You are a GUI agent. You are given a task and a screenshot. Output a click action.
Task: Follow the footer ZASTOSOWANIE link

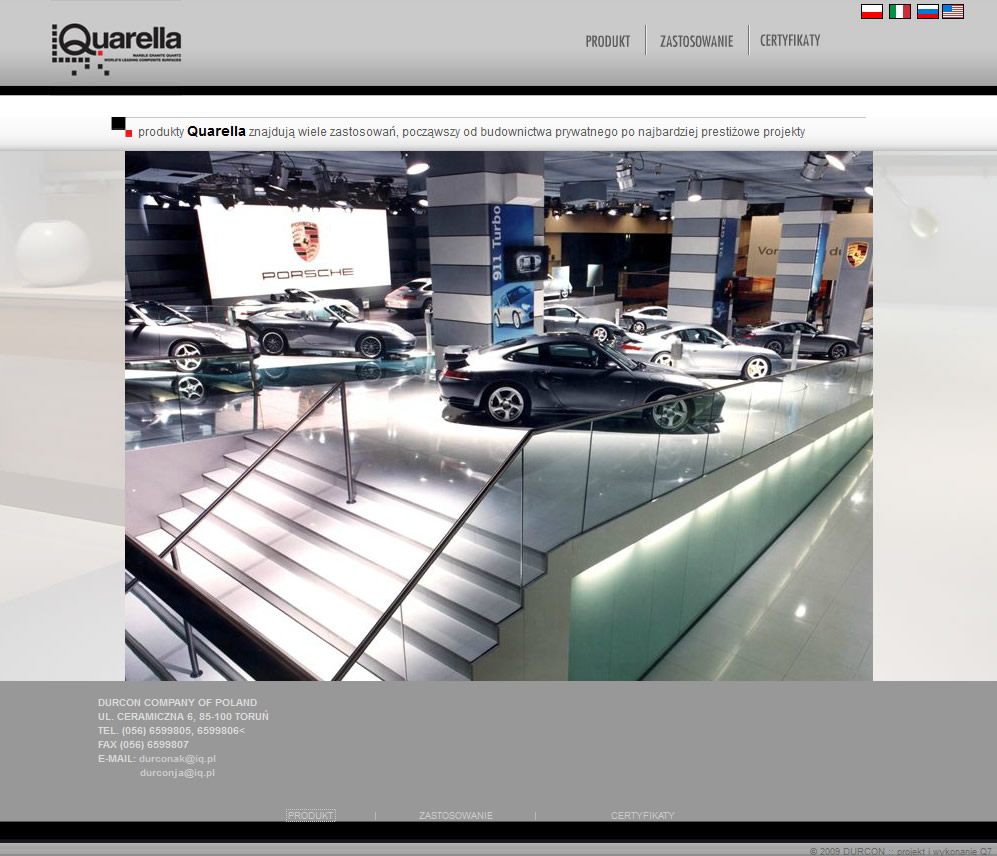click(x=455, y=815)
